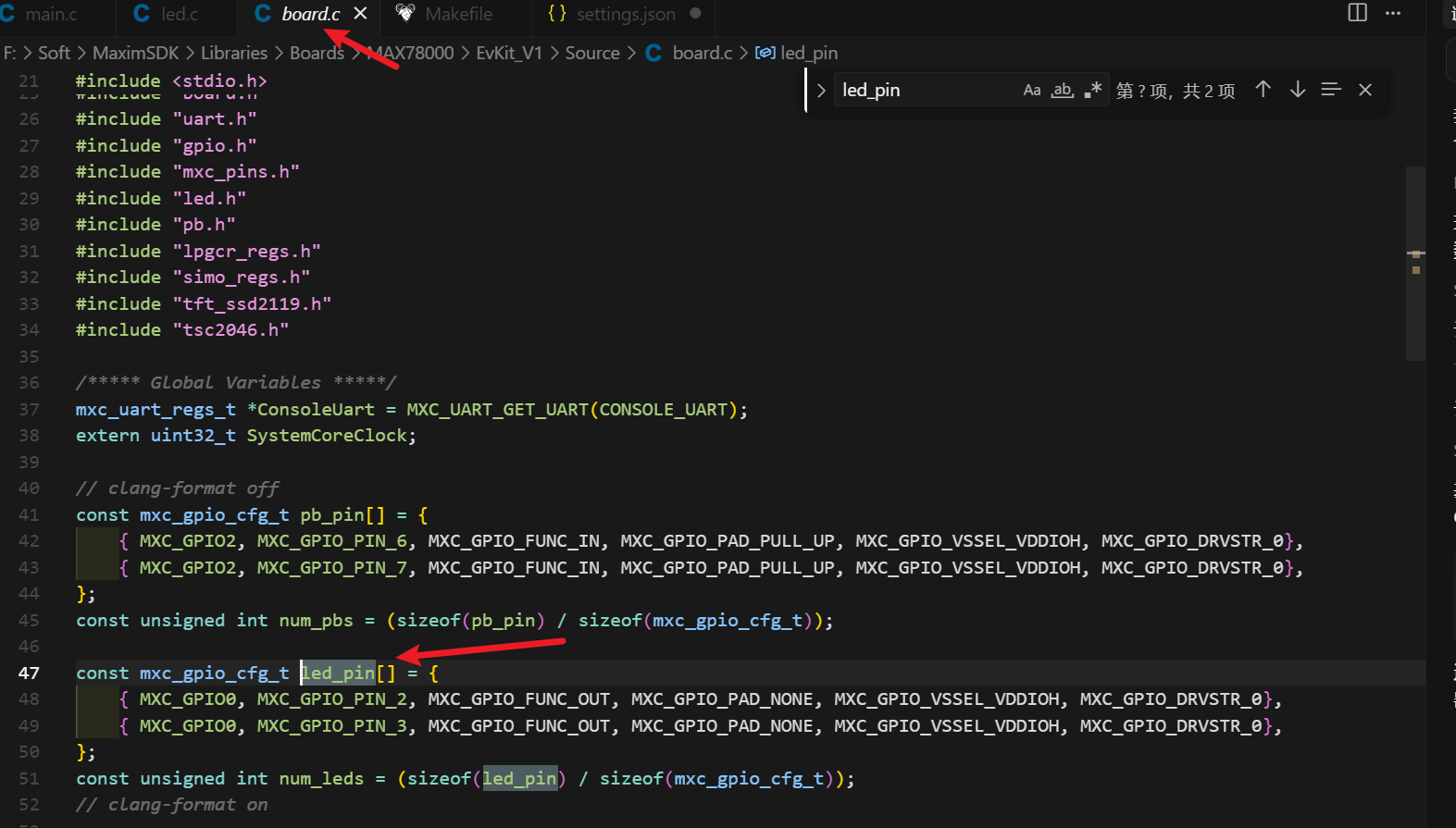
Task: Toggle Match Whole Word option
Action: 1063,90
